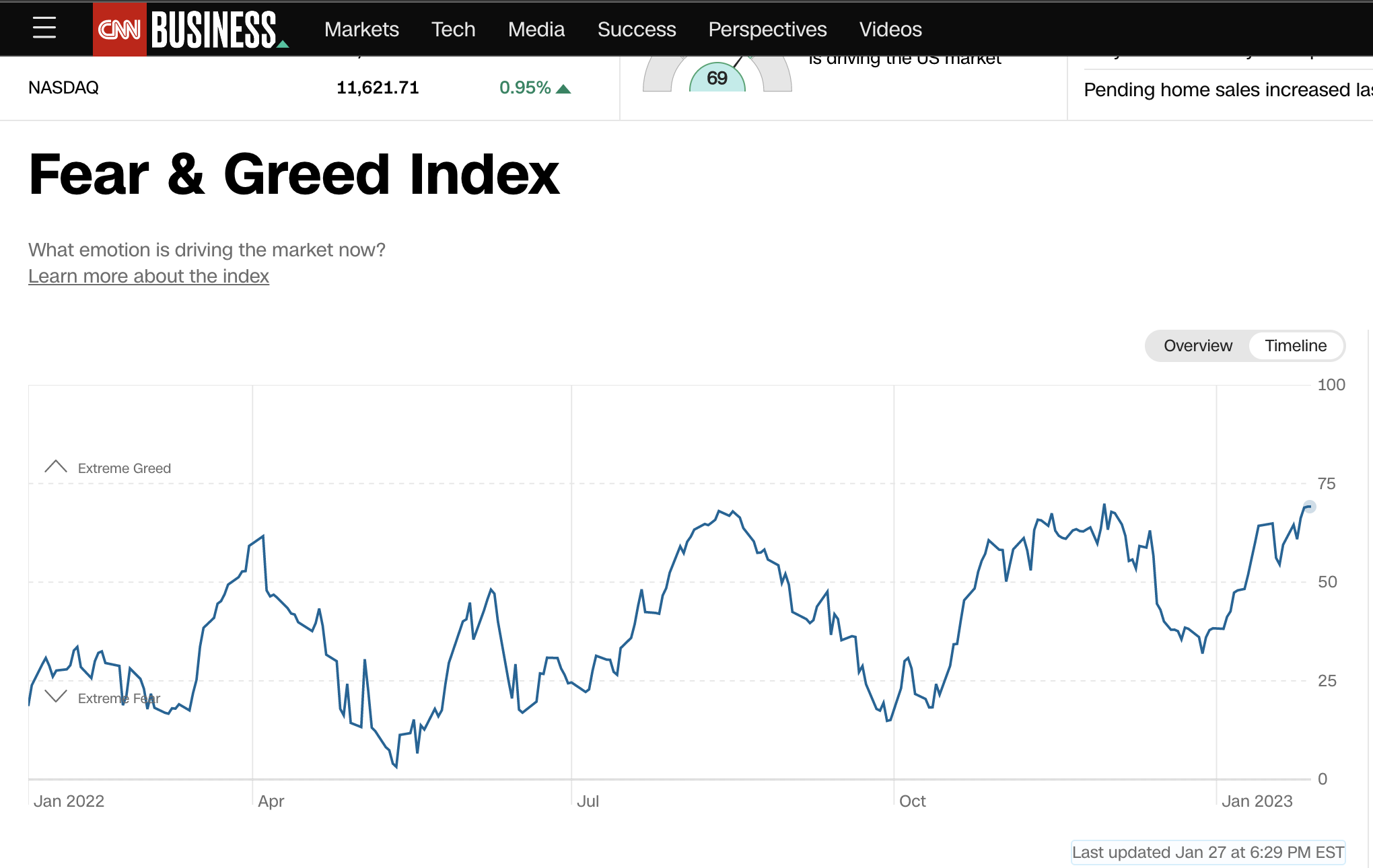Click the Apr axis label
Screen dimensions: 1373x868
(271, 801)
